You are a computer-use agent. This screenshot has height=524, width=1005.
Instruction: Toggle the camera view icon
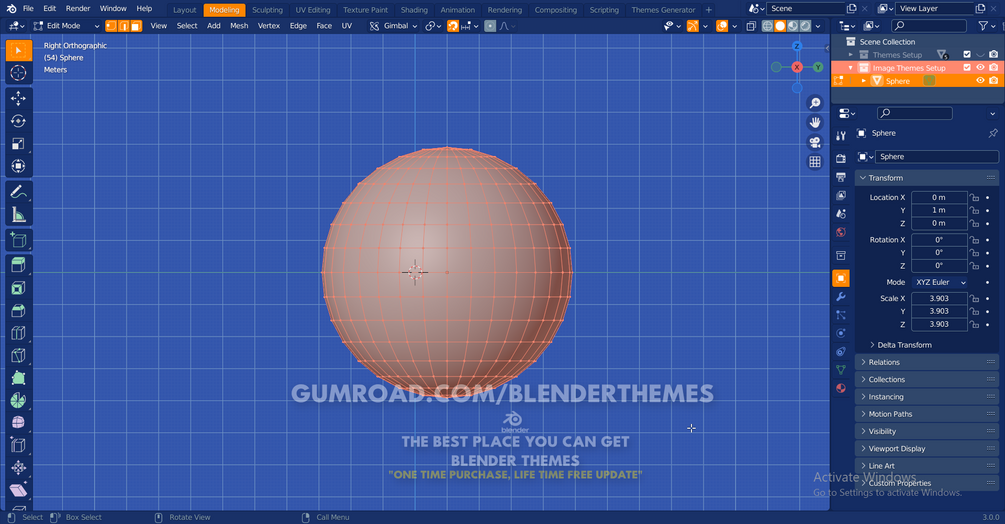point(815,142)
